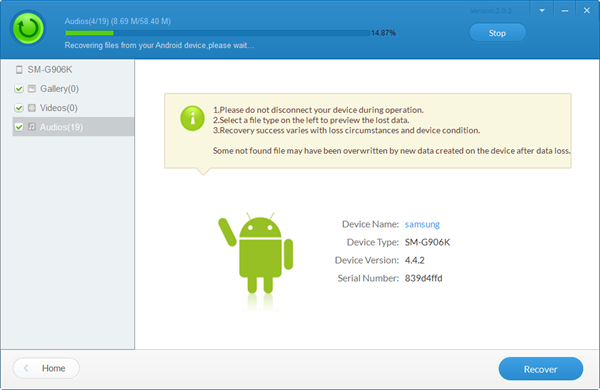Click the Gallery picture icon
Image resolution: width=600 pixels, height=390 pixels.
click(x=32, y=89)
